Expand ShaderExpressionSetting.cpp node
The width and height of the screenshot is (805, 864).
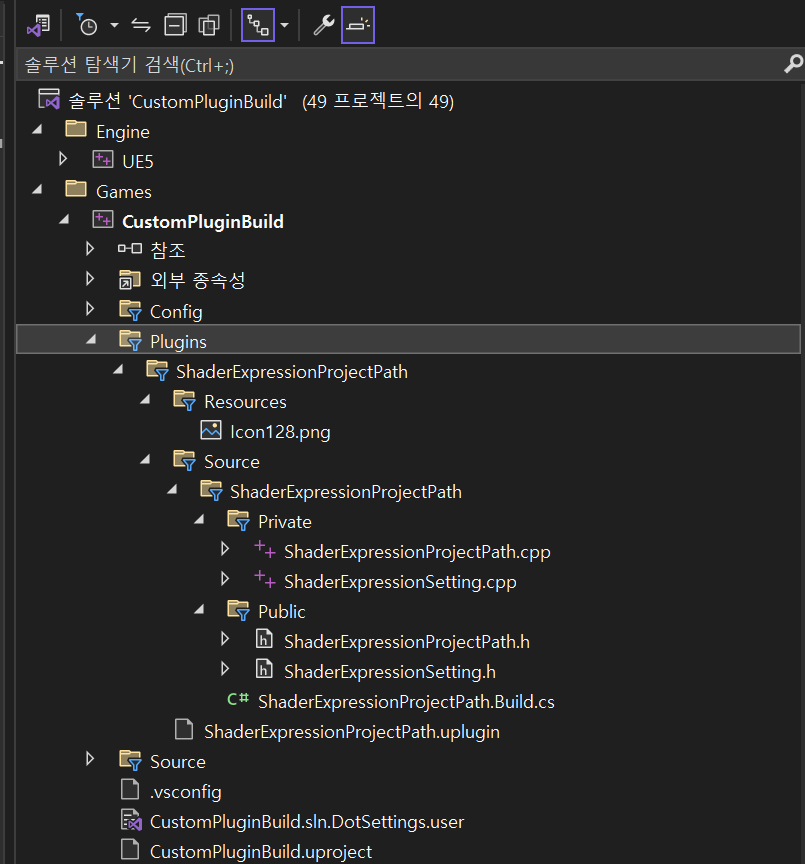225,579
